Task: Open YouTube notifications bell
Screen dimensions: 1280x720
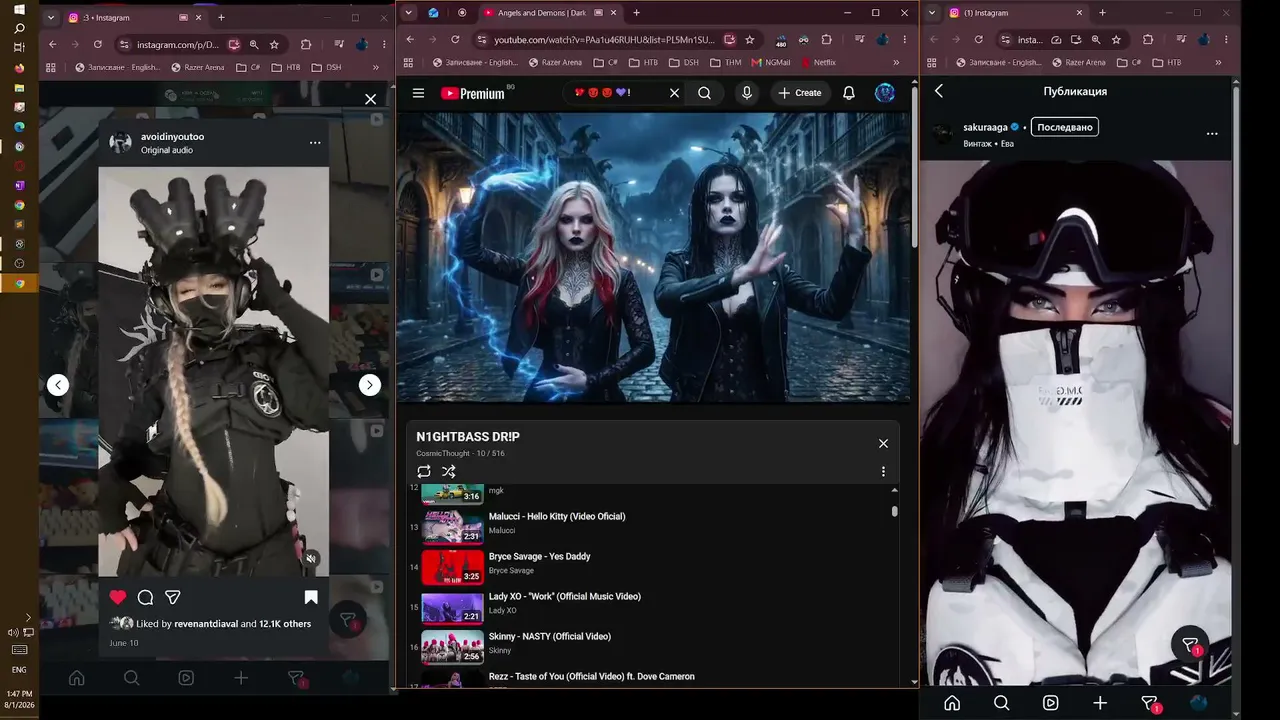Action: (x=849, y=93)
